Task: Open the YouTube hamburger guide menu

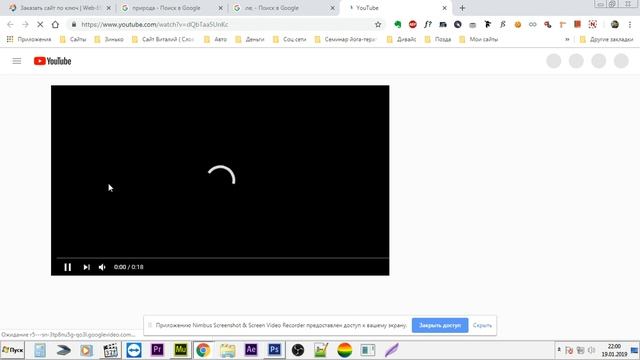Action: 17,61
